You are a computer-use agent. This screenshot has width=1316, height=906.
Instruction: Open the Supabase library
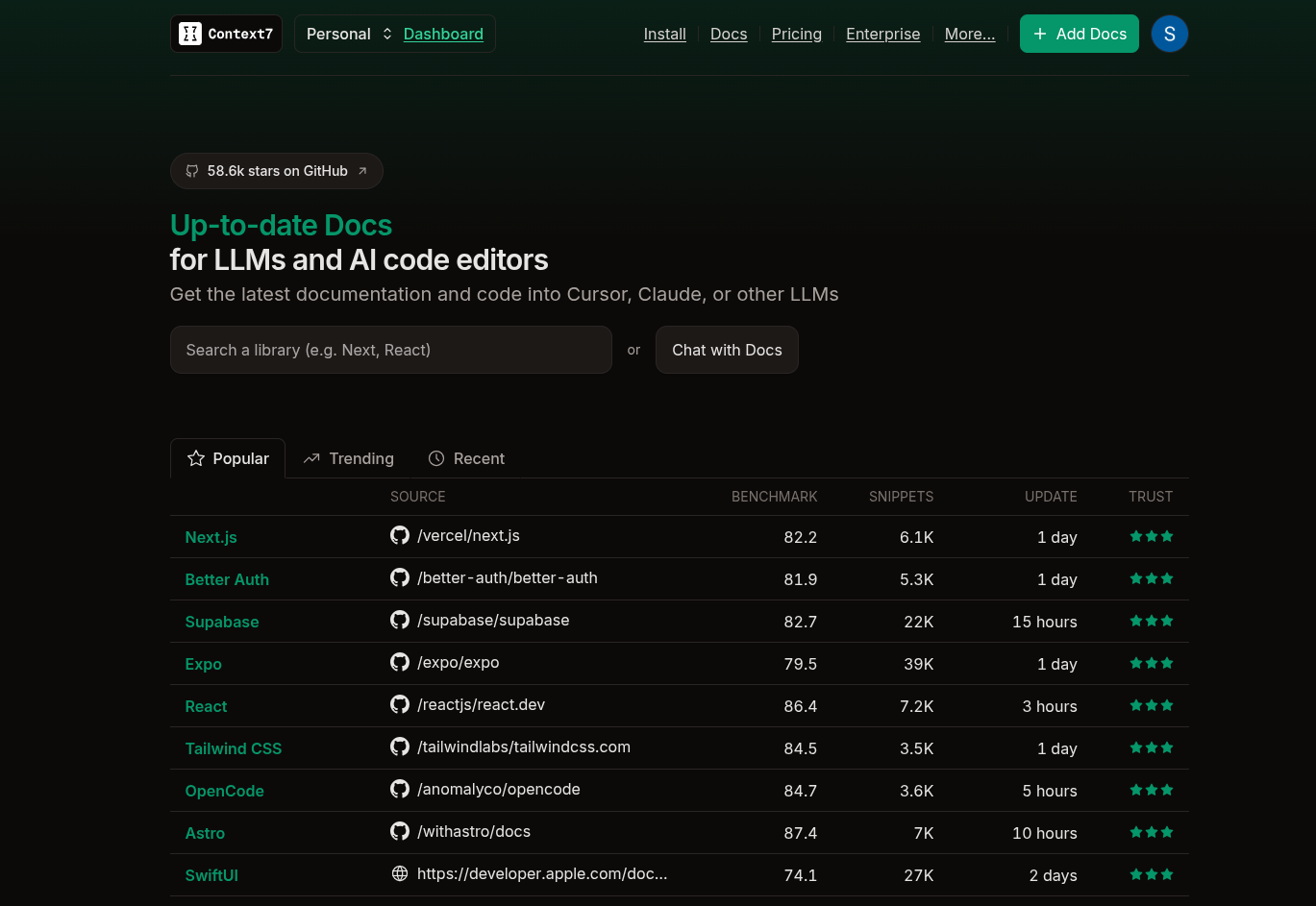click(x=222, y=622)
